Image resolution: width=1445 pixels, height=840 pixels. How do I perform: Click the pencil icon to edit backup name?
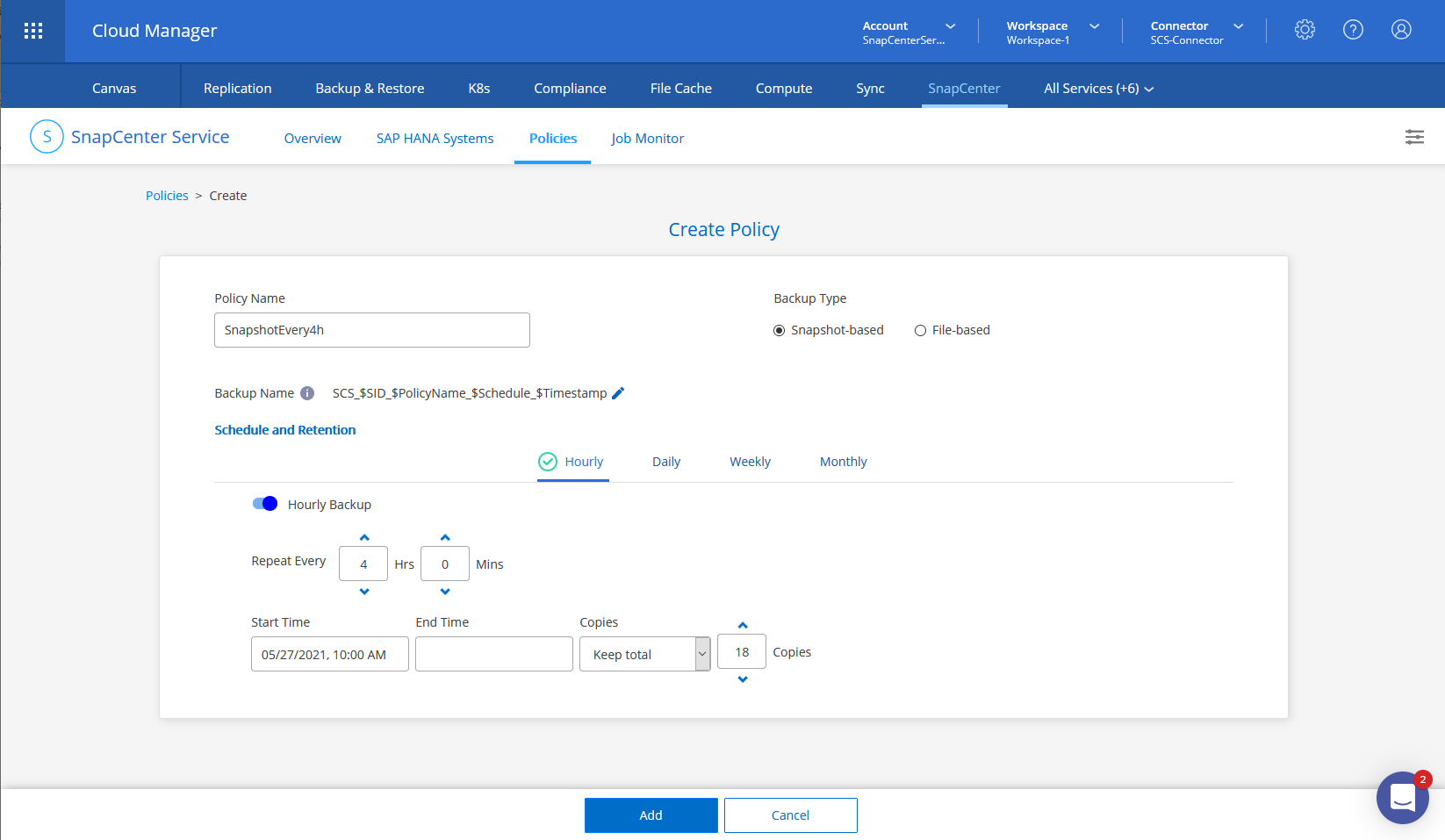point(618,393)
